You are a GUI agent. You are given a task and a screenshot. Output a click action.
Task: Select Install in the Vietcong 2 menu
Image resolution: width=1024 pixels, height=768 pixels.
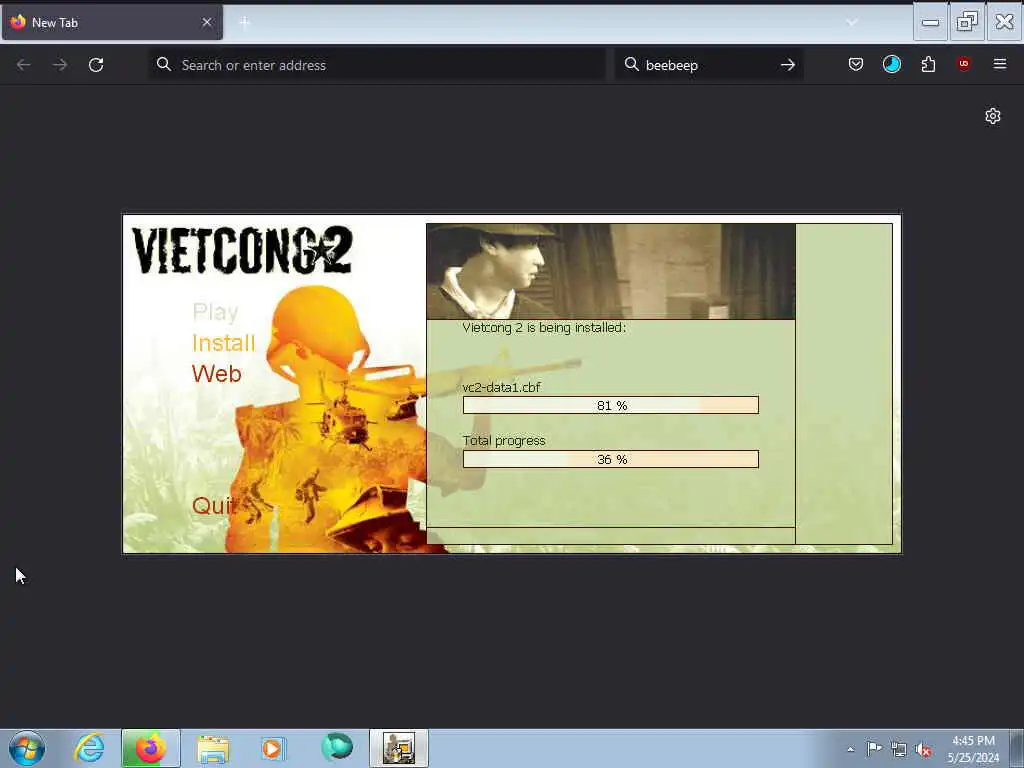[223, 343]
